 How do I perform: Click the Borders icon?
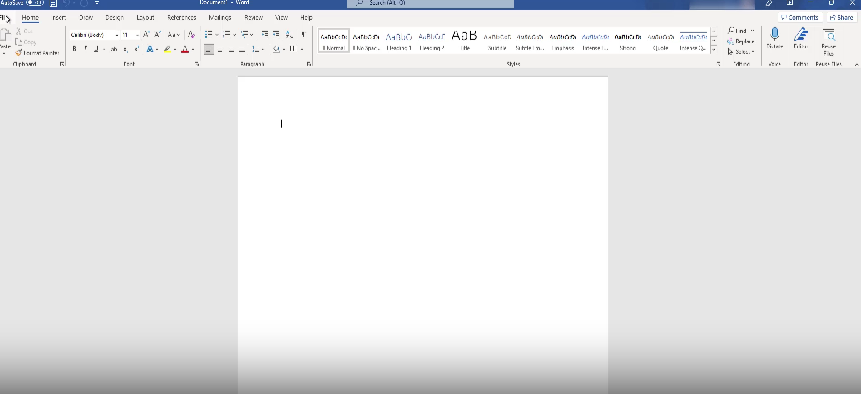pyautogui.click(x=292, y=49)
